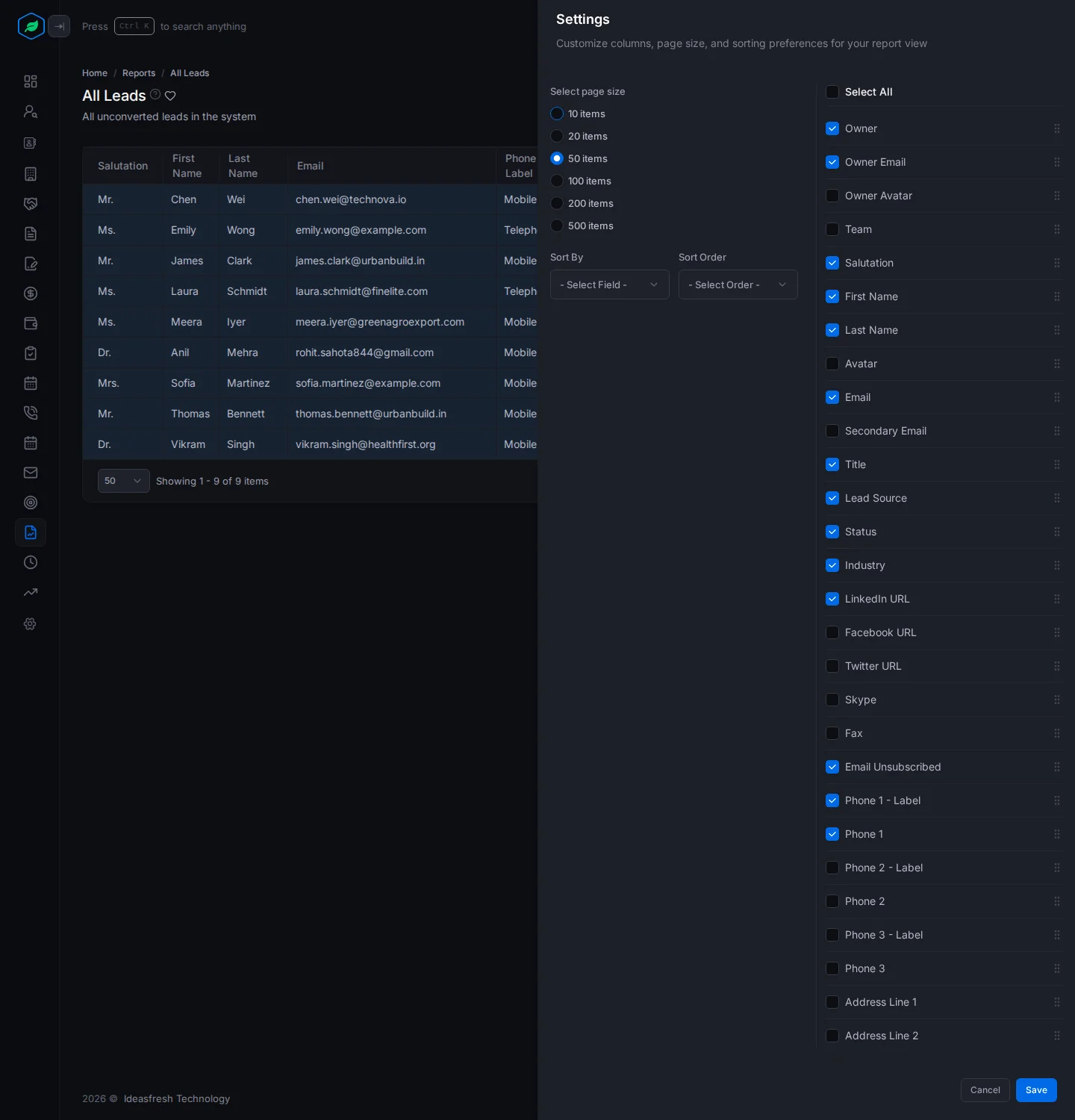Uncheck the Email Unsubscribed checkbox
This screenshot has width=1075, height=1120.
click(832, 767)
